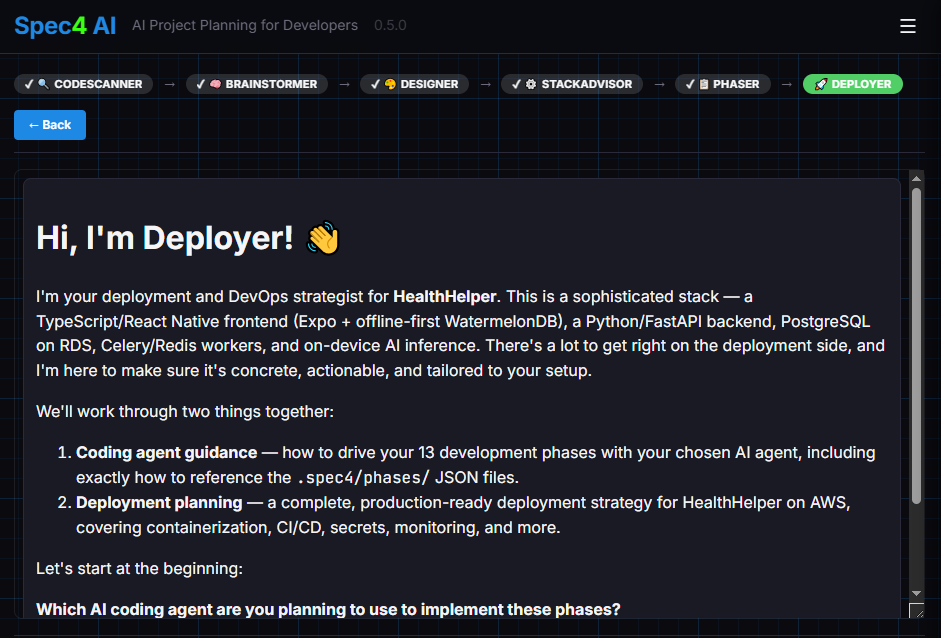The width and height of the screenshot is (941, 638).
Task: Click the waving hand emoji
Action: point(323,238)
